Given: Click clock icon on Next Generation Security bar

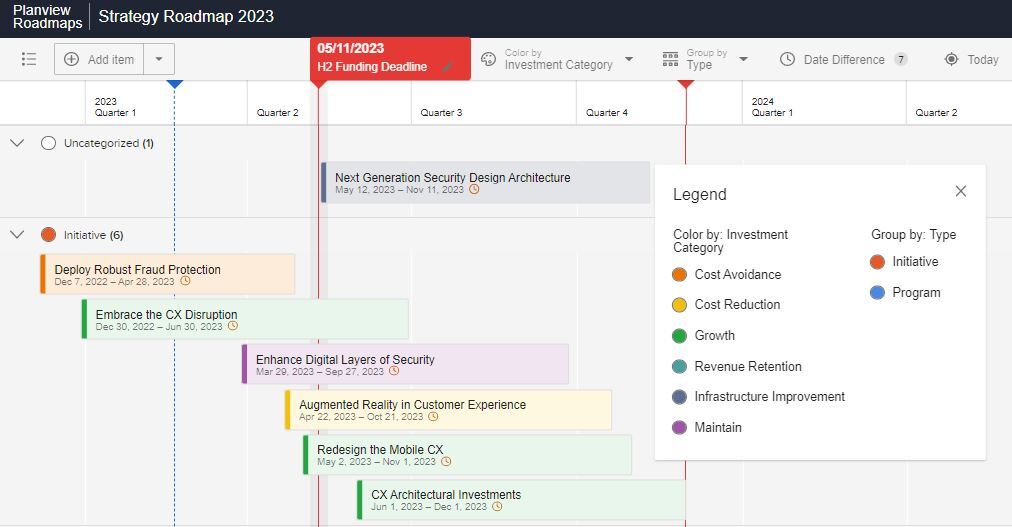Looking at the screenshot, I should click(x=474, y=189).
